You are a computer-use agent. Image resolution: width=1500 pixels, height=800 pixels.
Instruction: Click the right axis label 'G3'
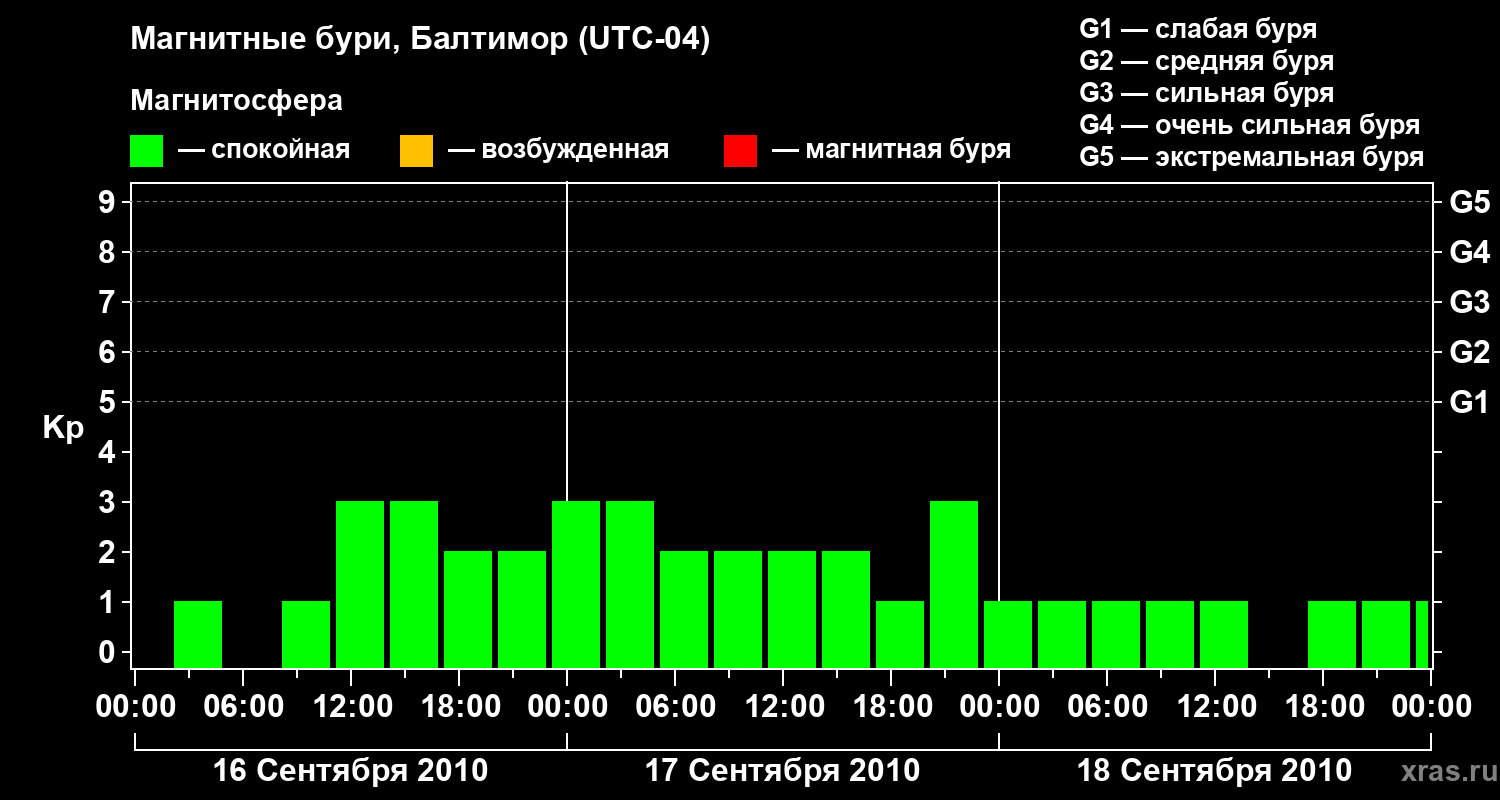click(1469, 303)
